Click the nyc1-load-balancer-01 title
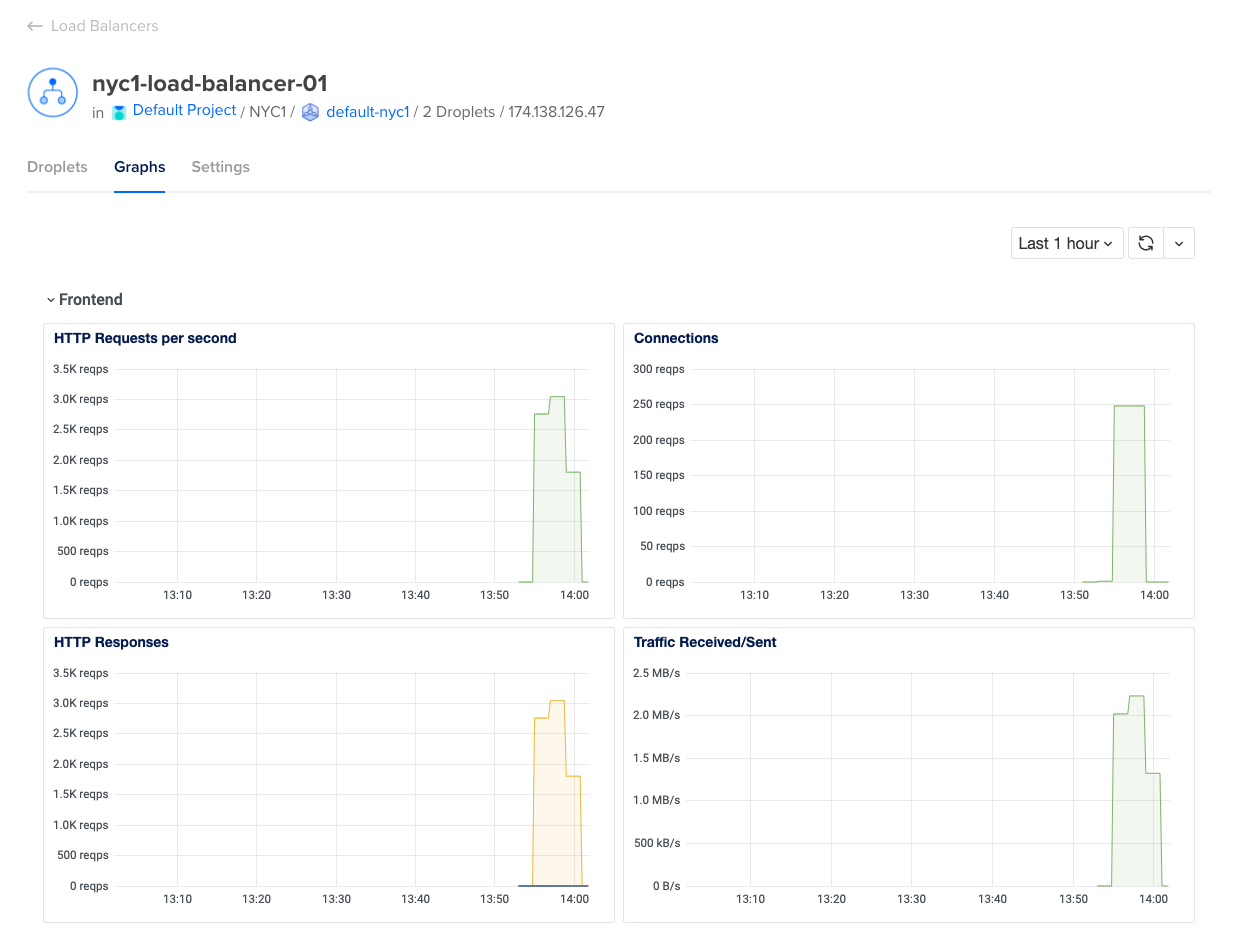The width and height of the screenshot is (1251, 938). [210, 83]
